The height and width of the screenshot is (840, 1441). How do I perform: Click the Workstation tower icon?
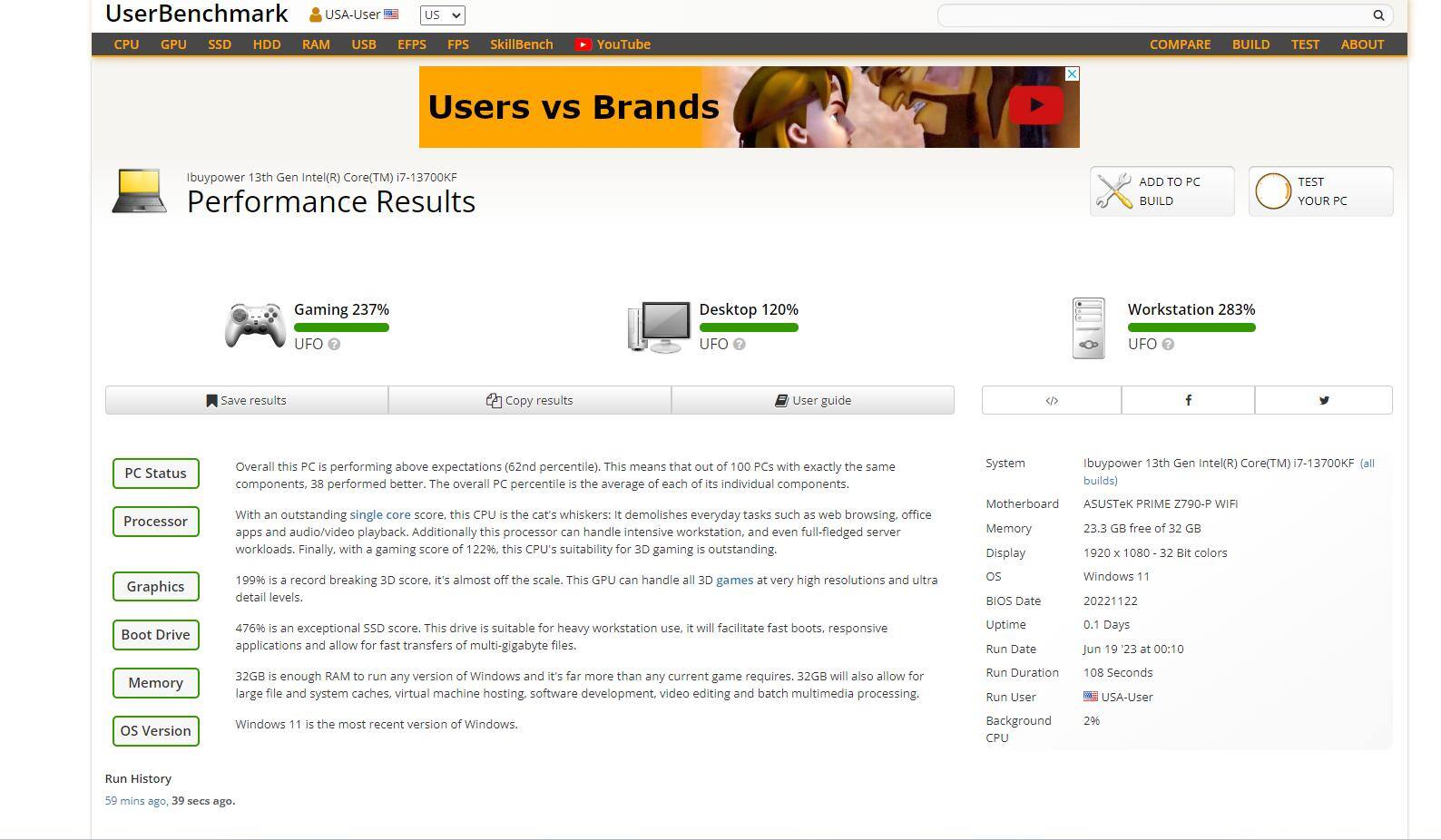(x=1089, y=327)
